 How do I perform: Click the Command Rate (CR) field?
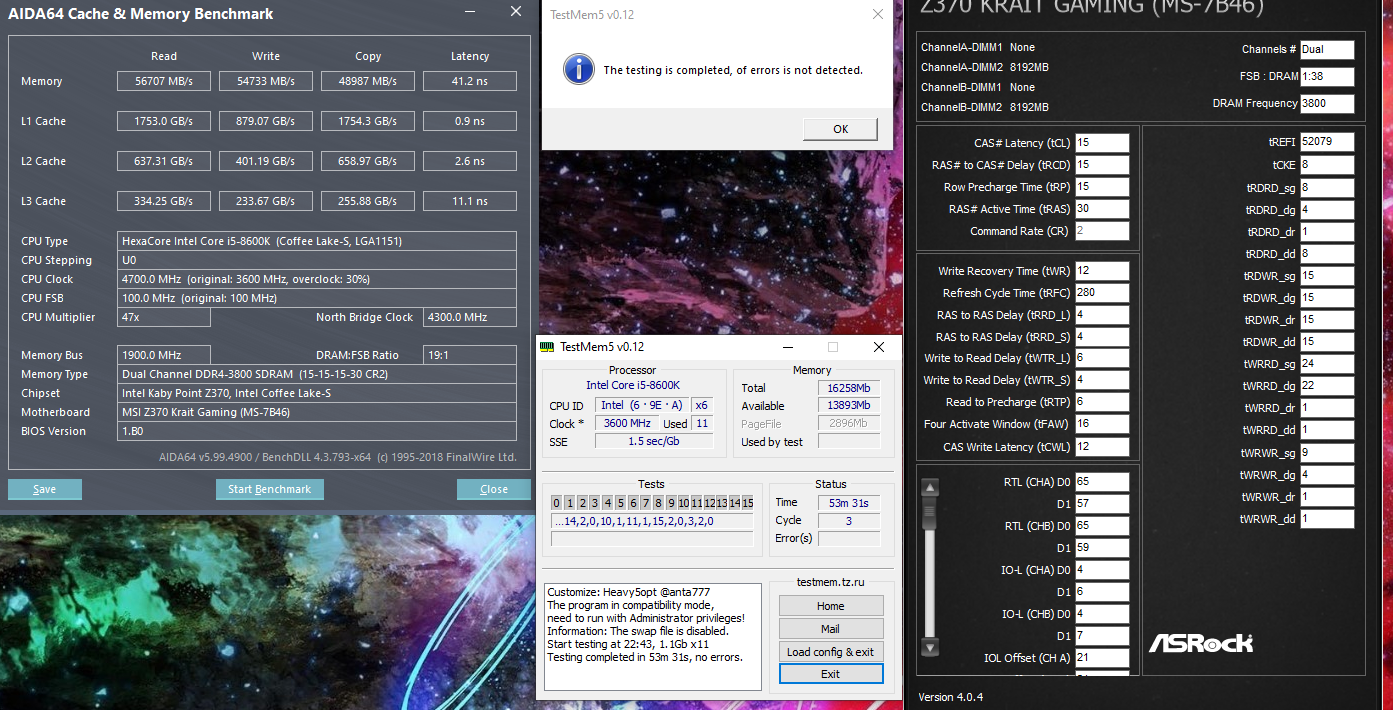1102,231
